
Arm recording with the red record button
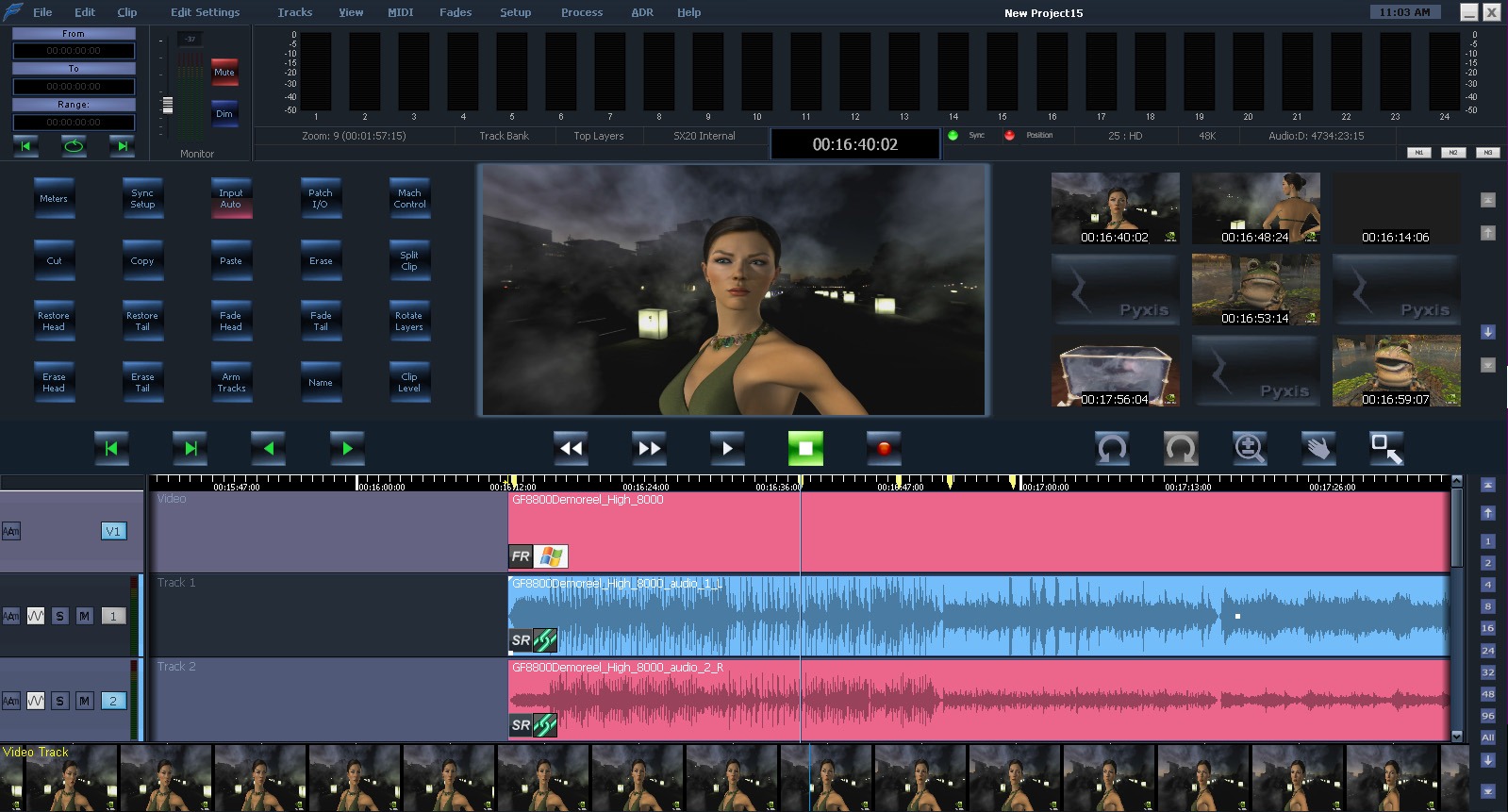884,449
